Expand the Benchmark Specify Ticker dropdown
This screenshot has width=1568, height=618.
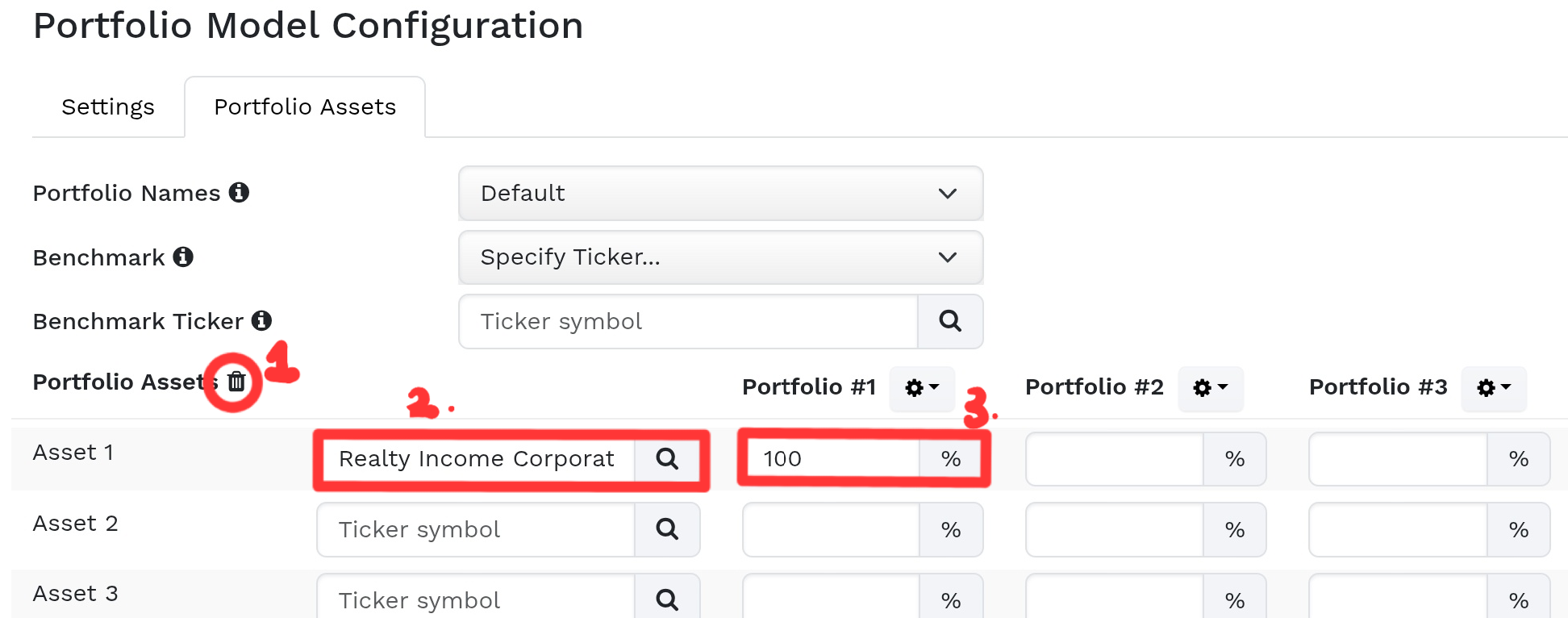tap(720, 257)
